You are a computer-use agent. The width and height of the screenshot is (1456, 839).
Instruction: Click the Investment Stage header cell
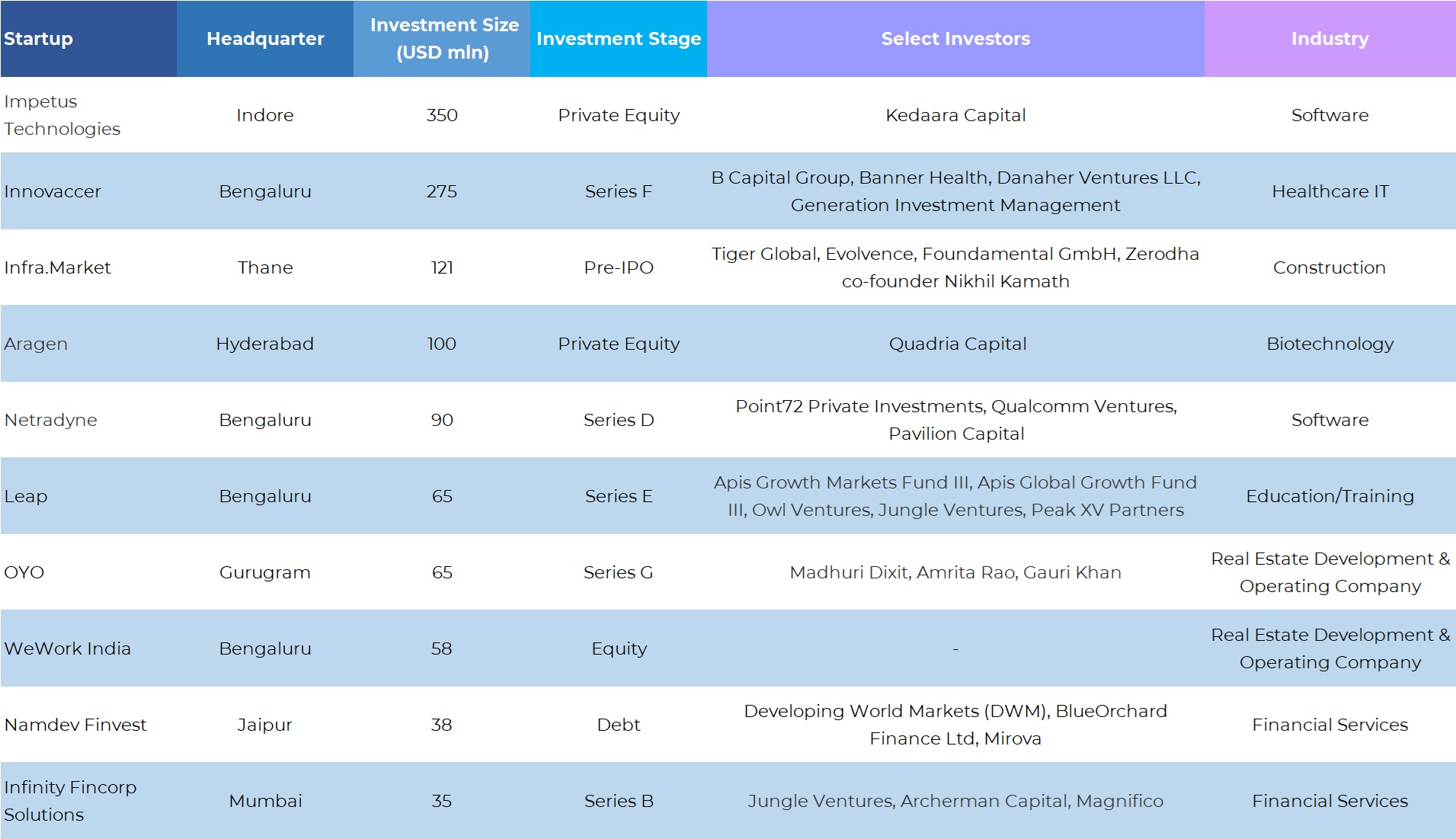pyautogui.click(x=619, y=39)
